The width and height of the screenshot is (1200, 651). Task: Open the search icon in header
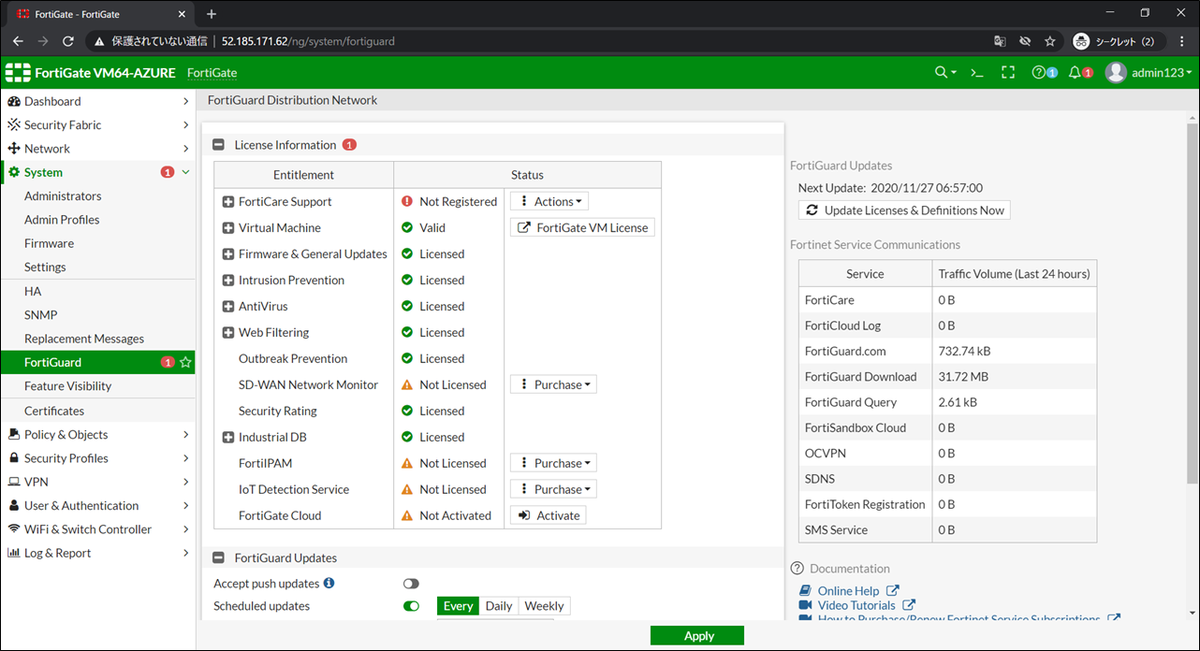click(945, 73)
